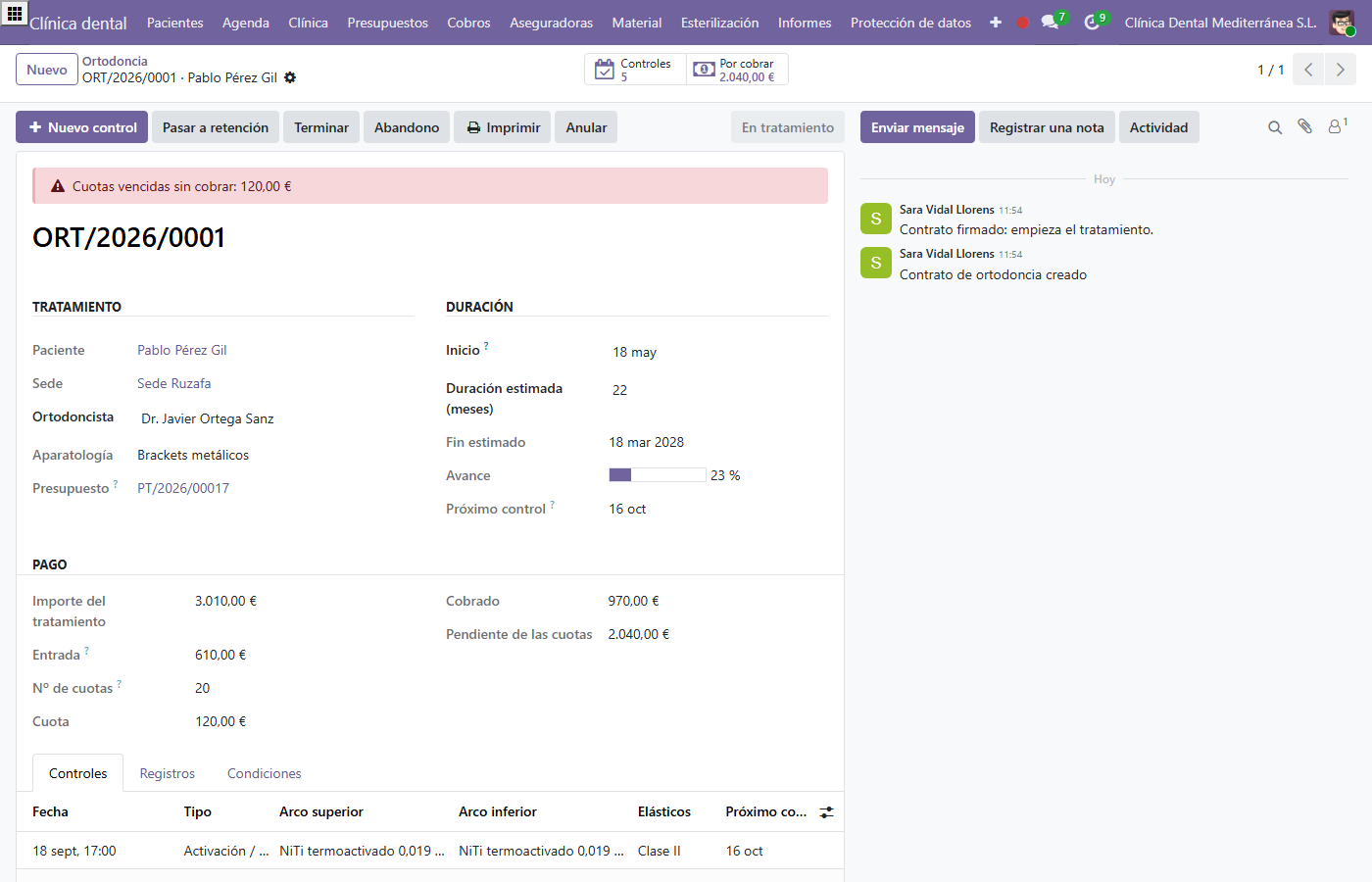Open the Pacientes menu
This screenshot has height=882, width=1372.
coord(175,23)
